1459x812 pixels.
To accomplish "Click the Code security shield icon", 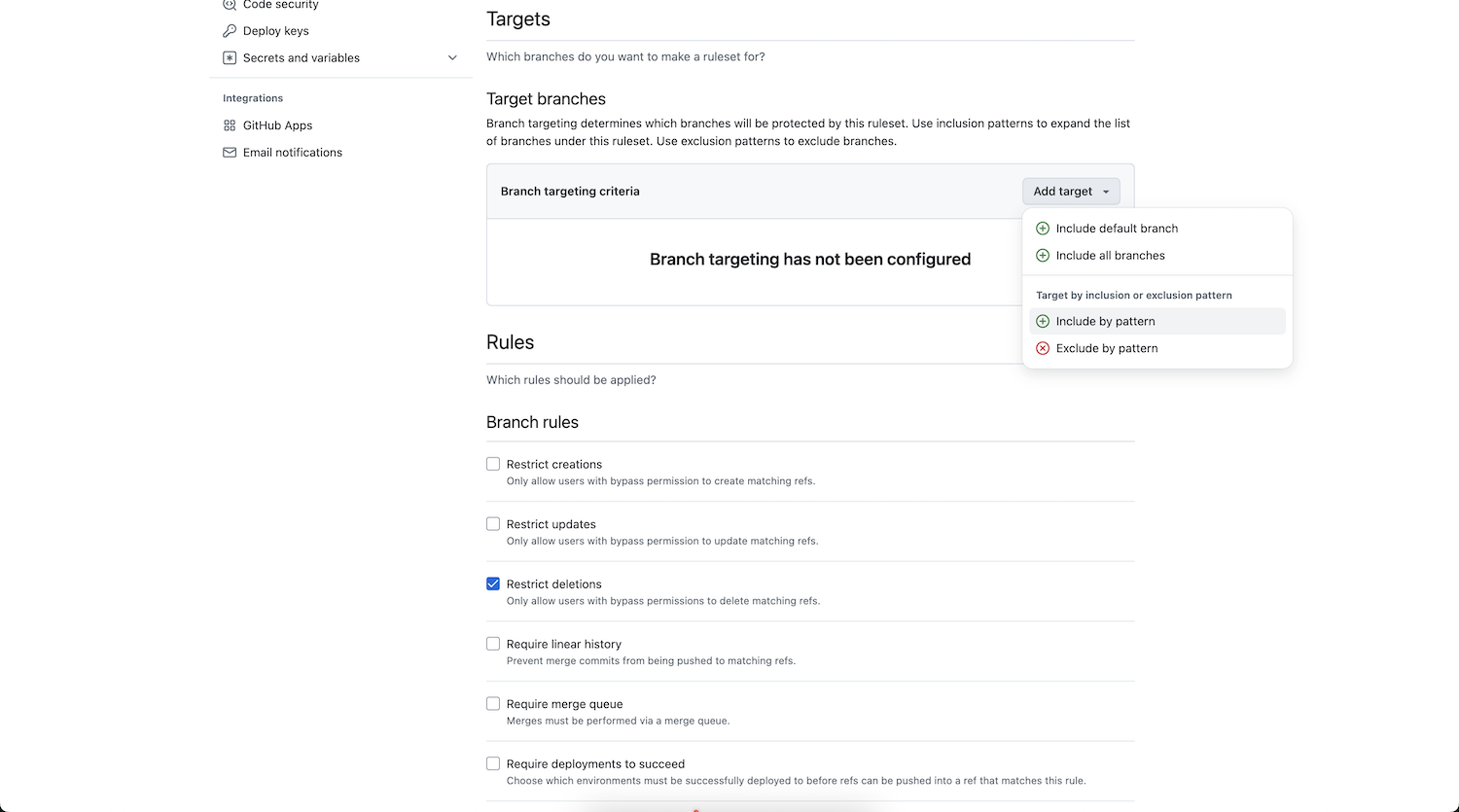I will pos(230,5).
